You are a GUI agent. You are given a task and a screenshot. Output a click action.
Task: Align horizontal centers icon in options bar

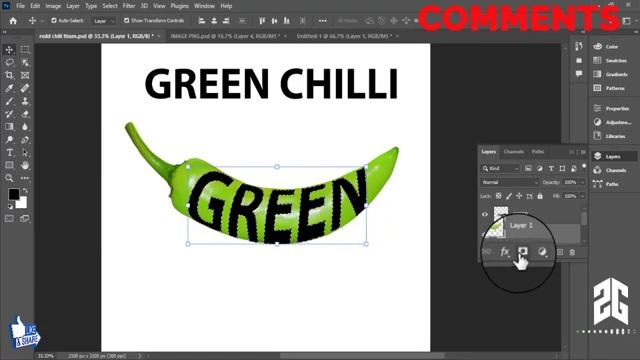(x=214, y=20)
